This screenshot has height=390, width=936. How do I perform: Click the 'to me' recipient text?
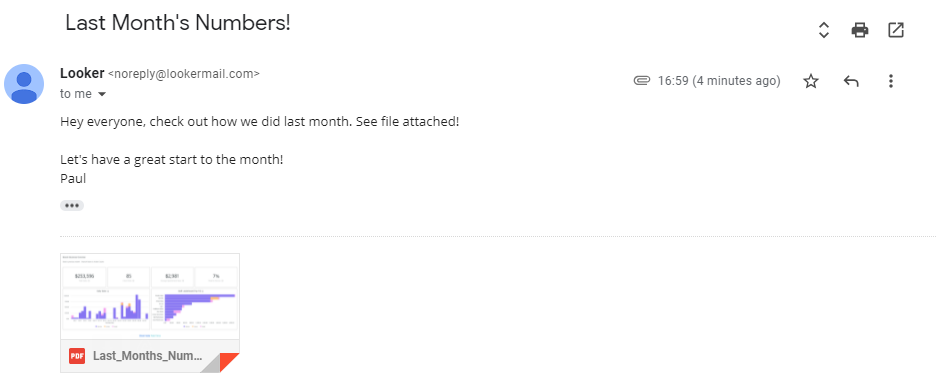coord(76,94)
